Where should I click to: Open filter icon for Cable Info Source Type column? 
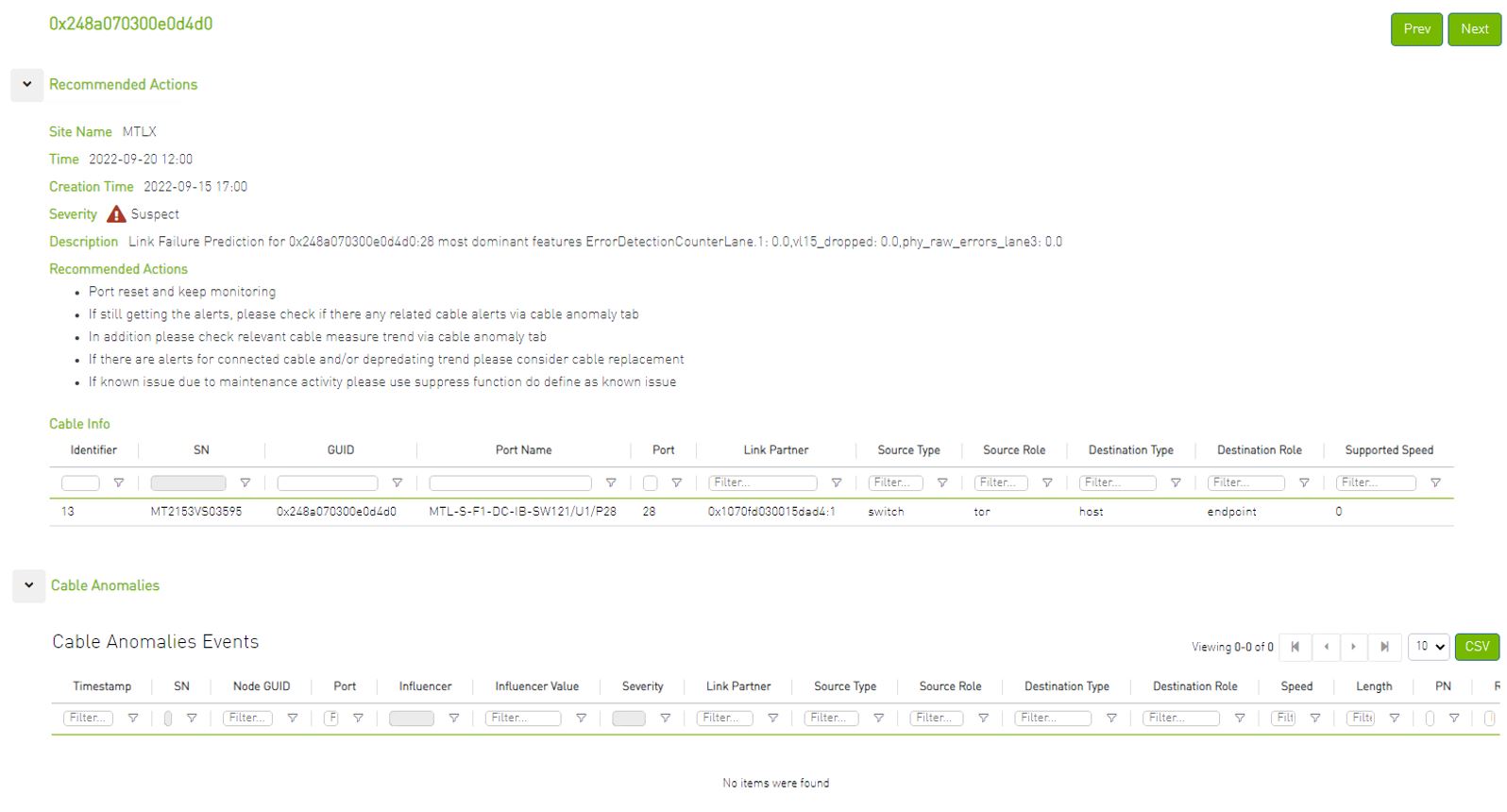coord(941,483)
